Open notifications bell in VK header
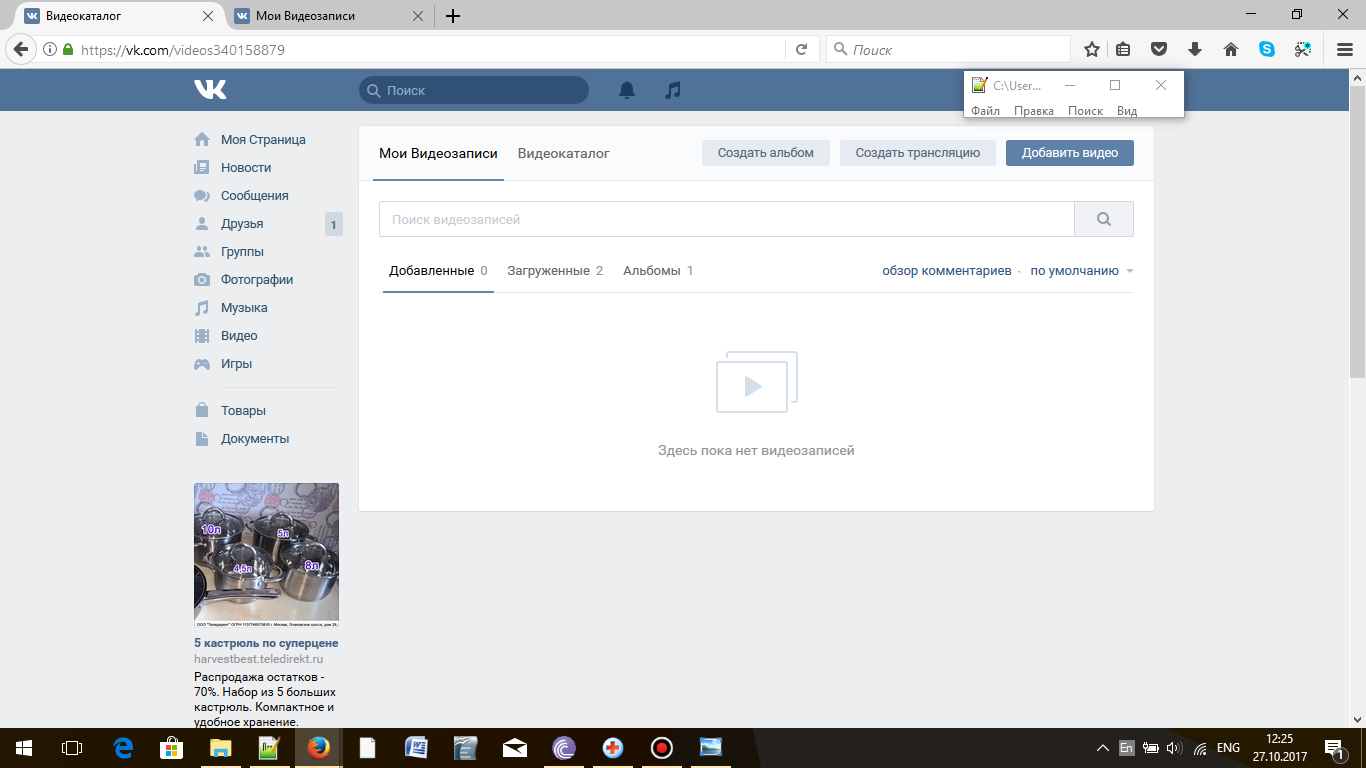This screenshot has width=1366, height=768. tap(627, 90)
